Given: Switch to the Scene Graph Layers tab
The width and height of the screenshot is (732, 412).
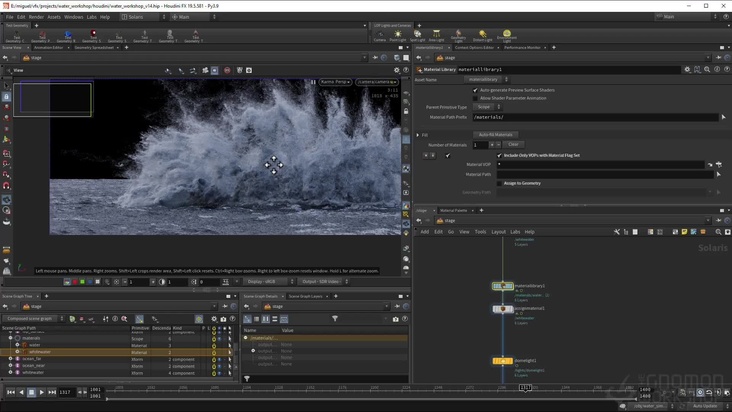Looking at the screenshot, I should [305, 296].
